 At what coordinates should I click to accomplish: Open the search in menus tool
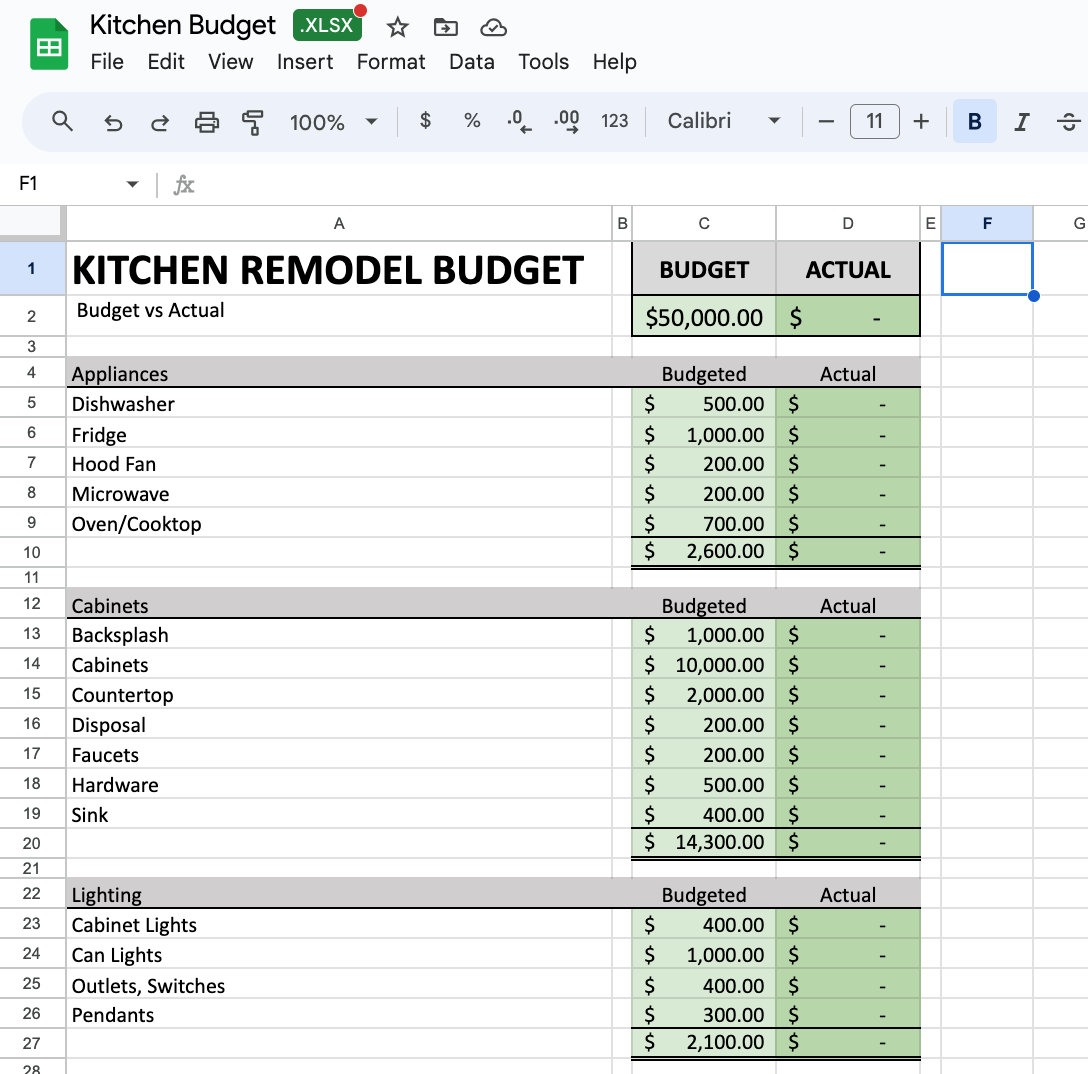coord(62,121)
